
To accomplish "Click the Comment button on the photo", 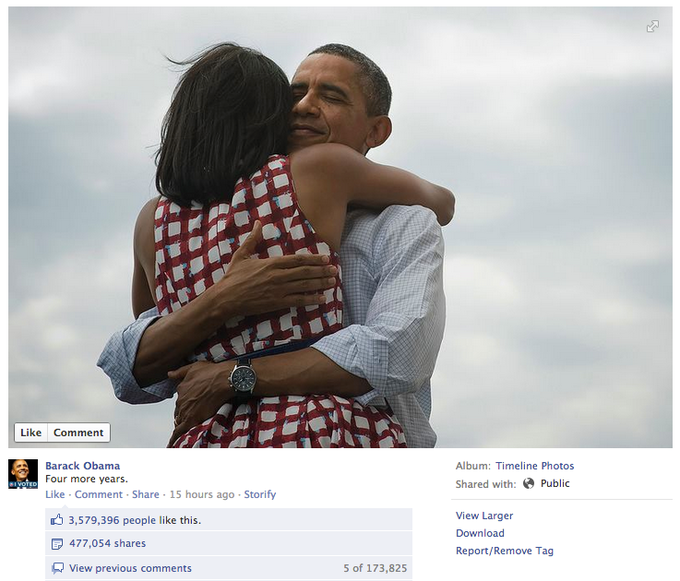I will (78, 433).
